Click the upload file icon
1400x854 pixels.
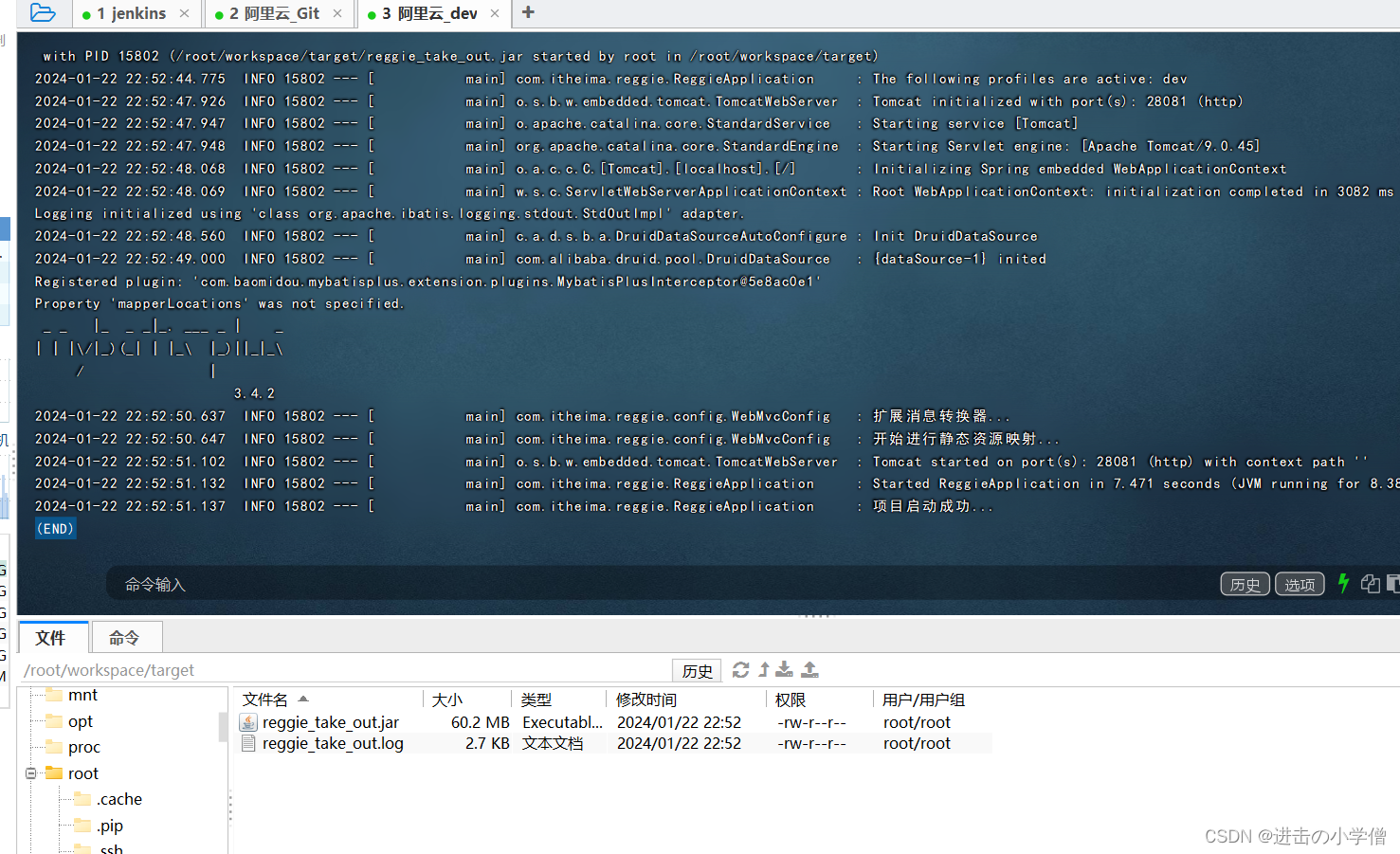tap(809, 670)
